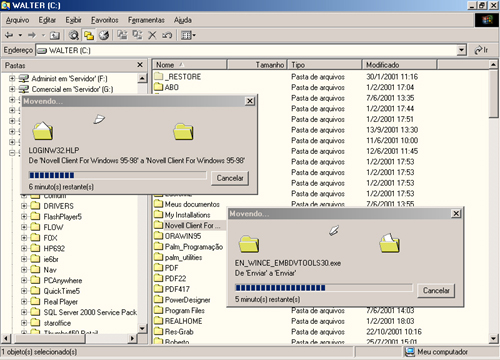Go up one folder level icon

[55, 35]
